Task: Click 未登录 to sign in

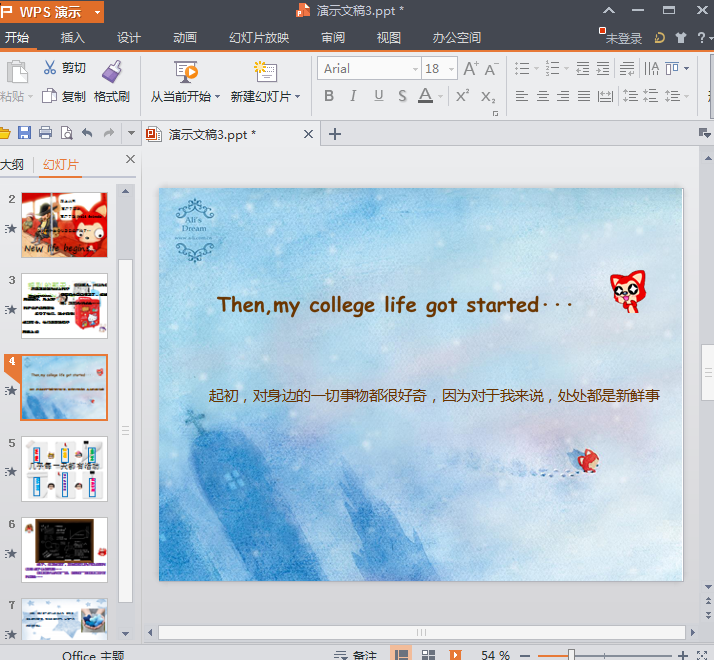Action: (x=623, y=38)
